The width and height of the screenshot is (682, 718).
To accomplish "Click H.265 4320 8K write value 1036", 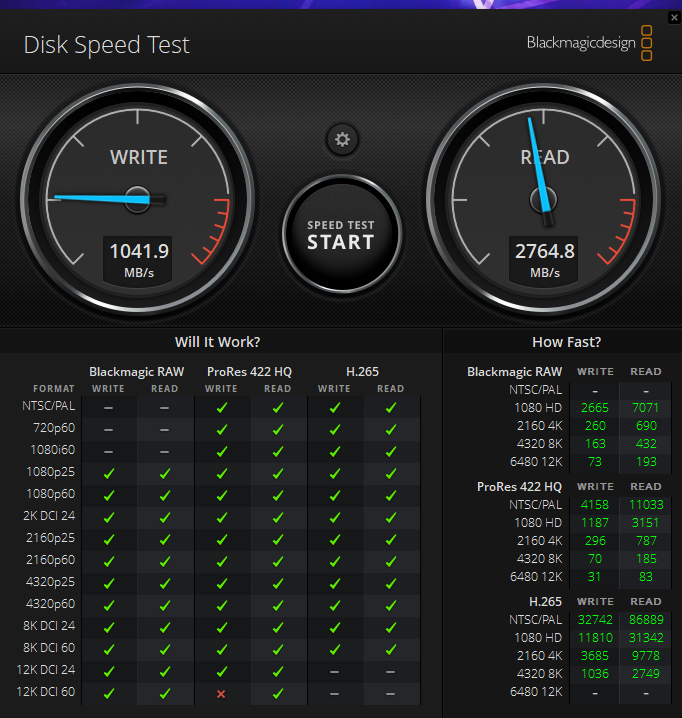I will pos(595,674).
